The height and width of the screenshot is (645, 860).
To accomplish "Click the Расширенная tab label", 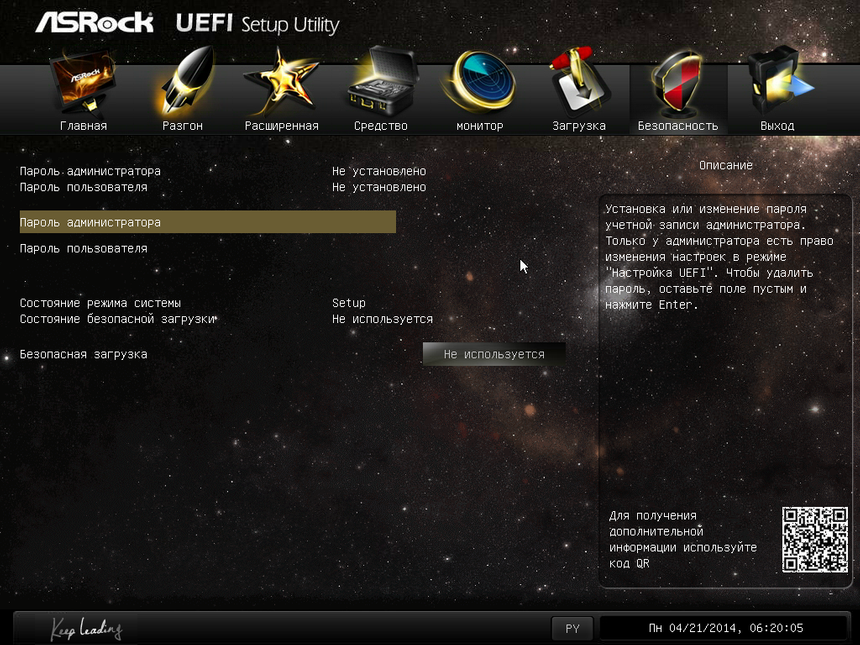I will pos(281,126).
